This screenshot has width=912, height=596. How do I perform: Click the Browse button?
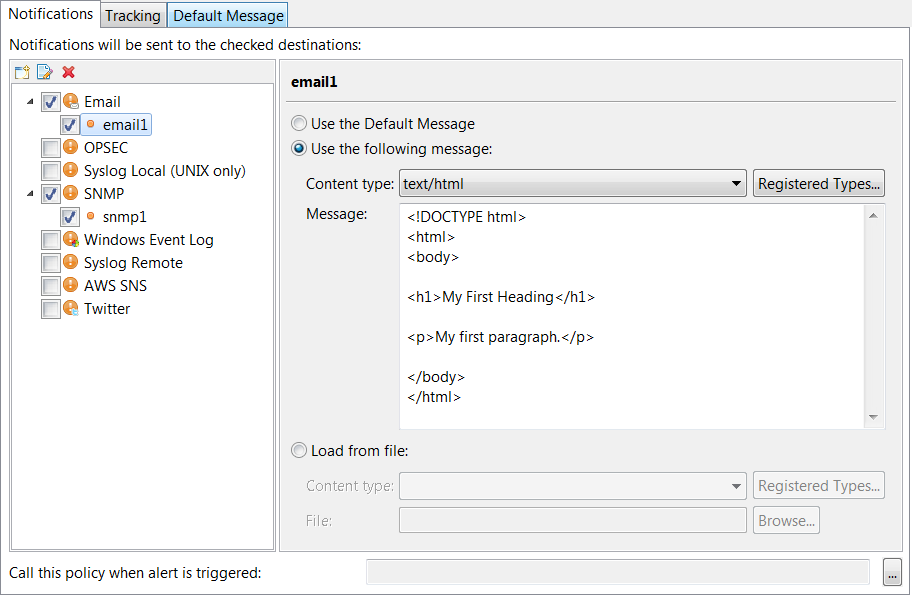click(x=786, y=520)
